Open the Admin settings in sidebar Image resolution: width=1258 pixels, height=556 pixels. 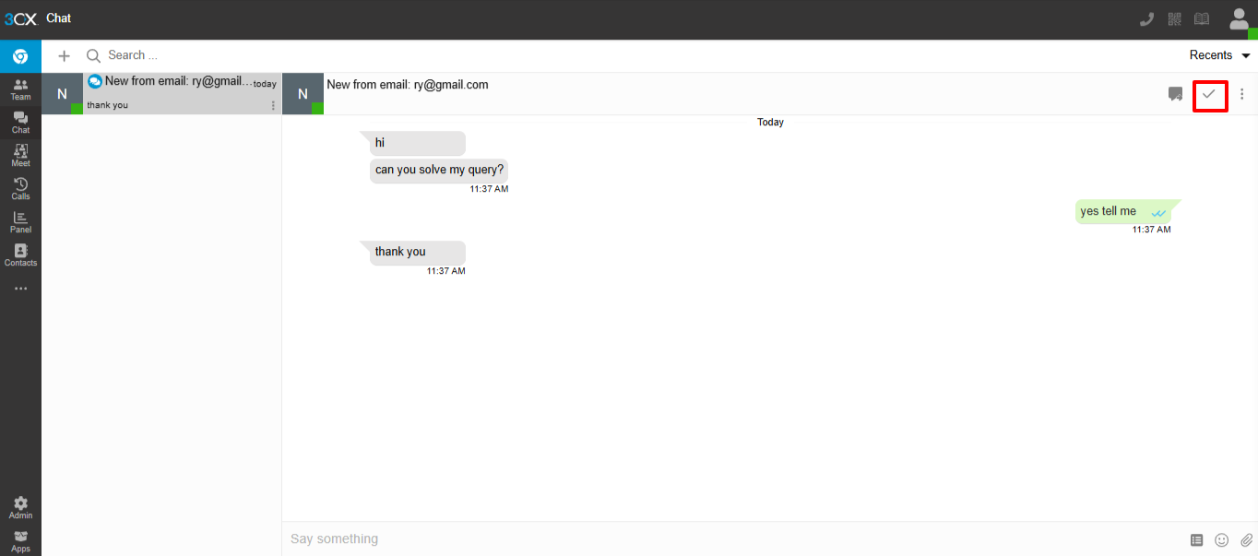20,507
